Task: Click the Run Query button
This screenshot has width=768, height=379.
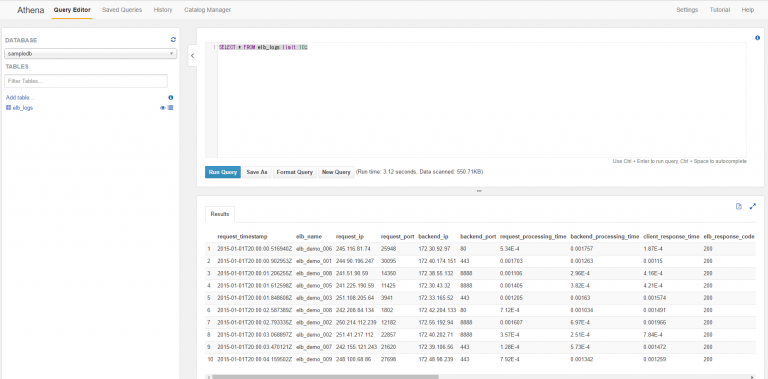Action: [x=223, y=172]
